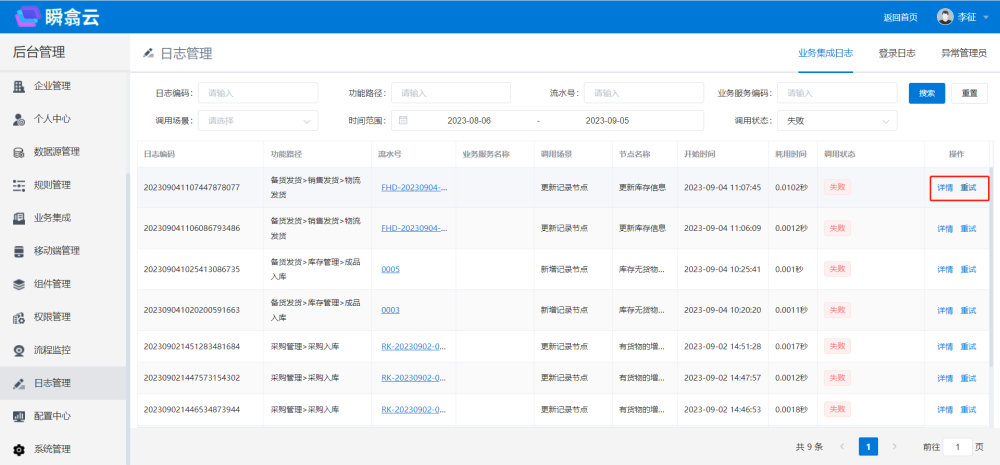Image resolution: width=1000 pixels, height=465 pixels.
Task: Click the 移动端管理 sidebar icon
Action: pyautogui.click(x=18, y=251)
